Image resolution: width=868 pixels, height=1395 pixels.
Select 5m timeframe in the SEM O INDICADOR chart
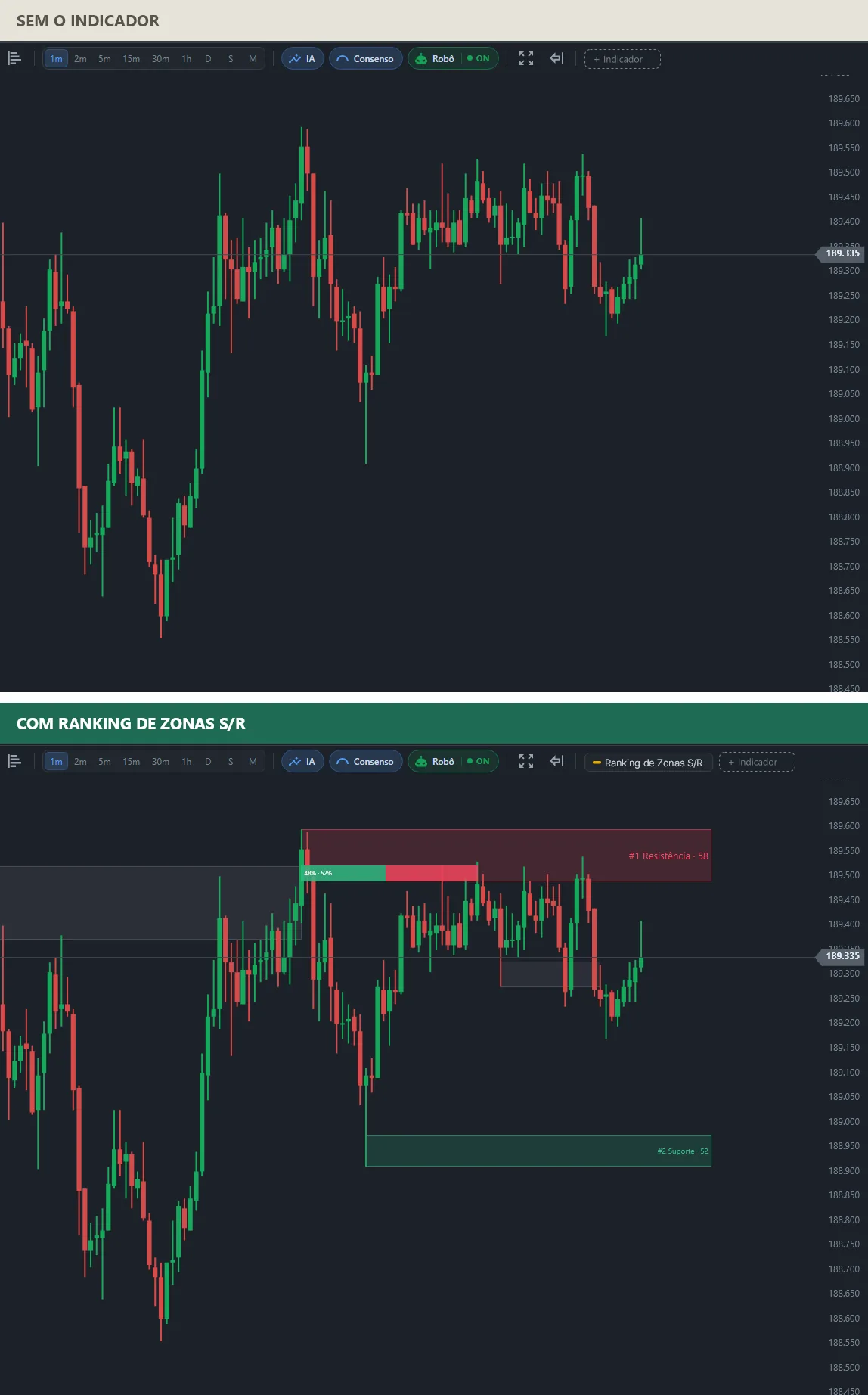(104, 59)
